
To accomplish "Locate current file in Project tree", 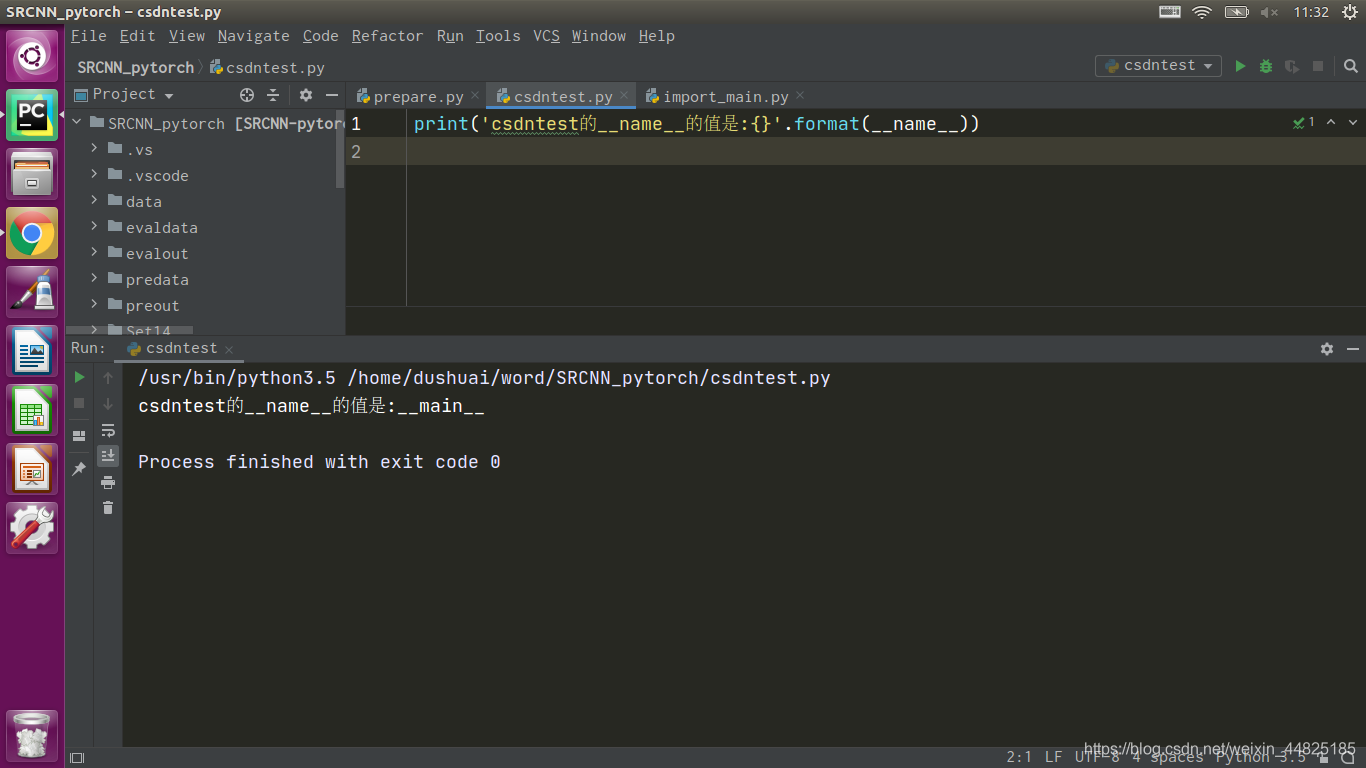I will coord(247,95).
